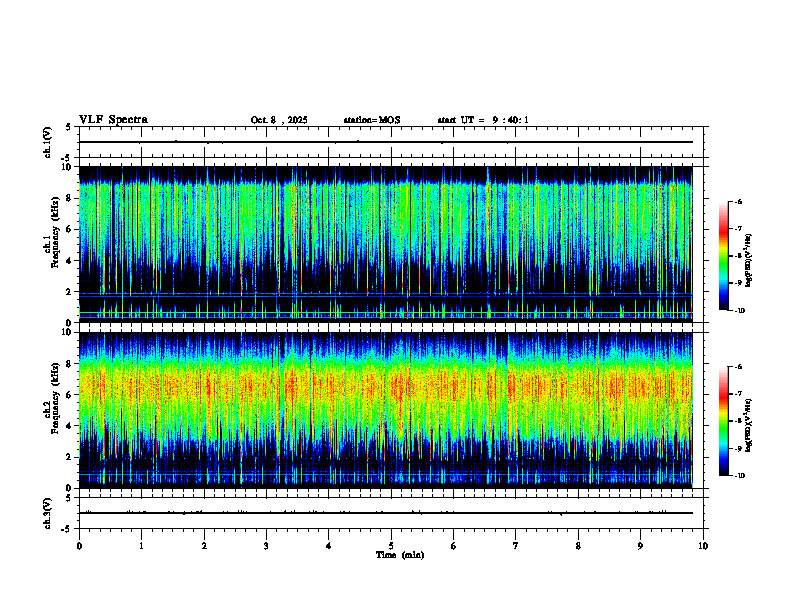Click inside the ch.1 spectrogram panel
792x612 pixels.
click(x=386, y=244)
